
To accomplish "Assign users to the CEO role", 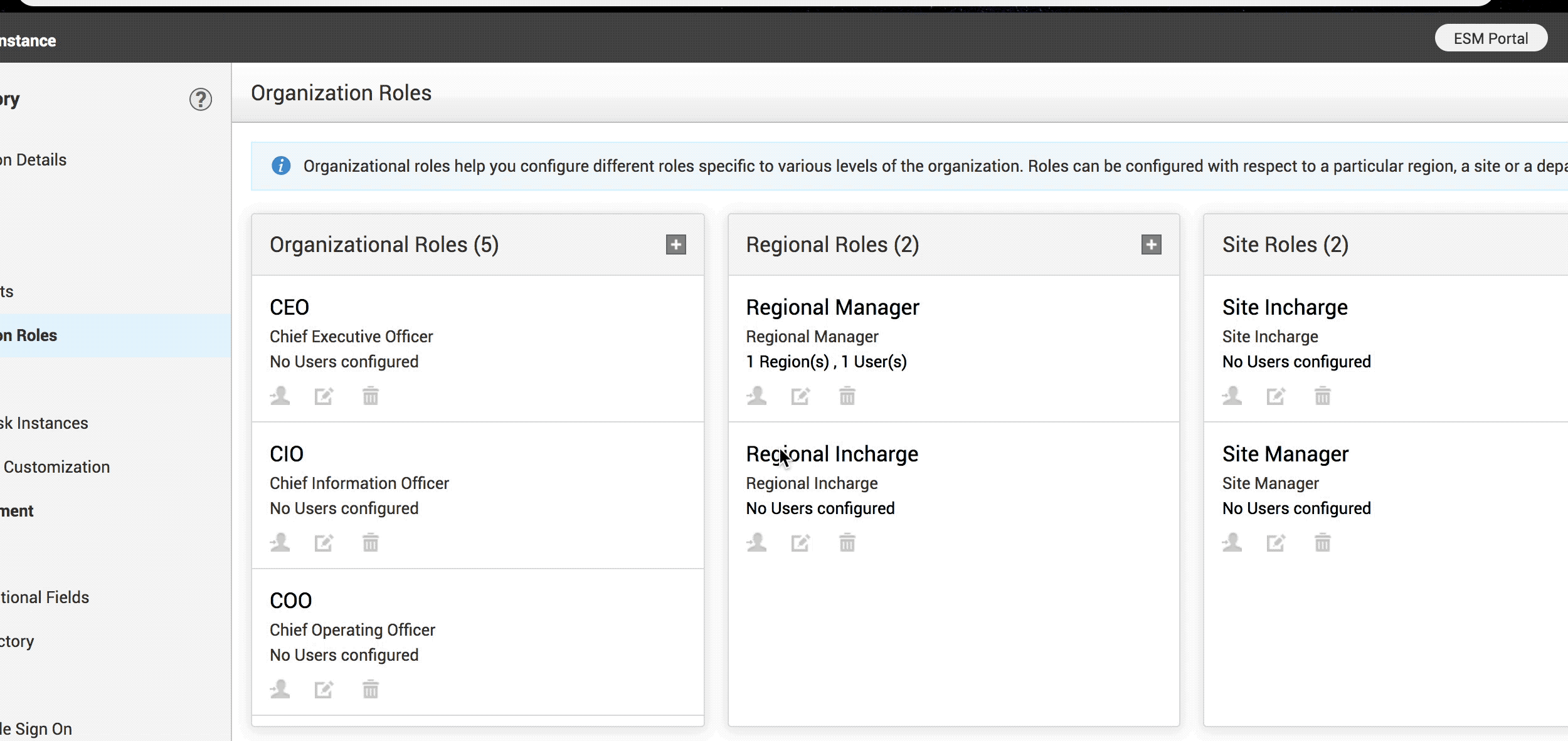I will coord(280,396).
